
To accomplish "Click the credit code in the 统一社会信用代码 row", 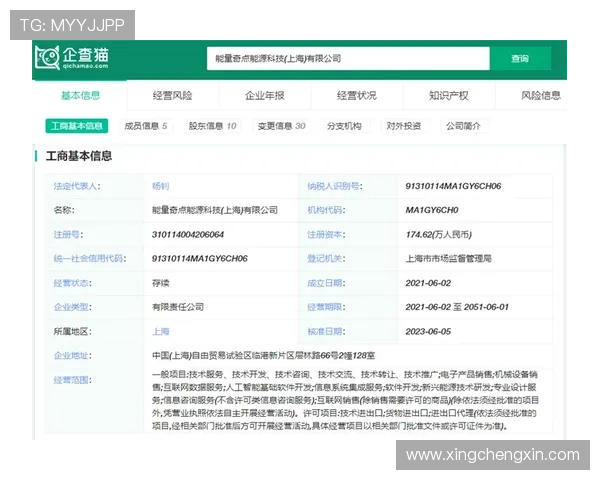I will pos(199,259).
